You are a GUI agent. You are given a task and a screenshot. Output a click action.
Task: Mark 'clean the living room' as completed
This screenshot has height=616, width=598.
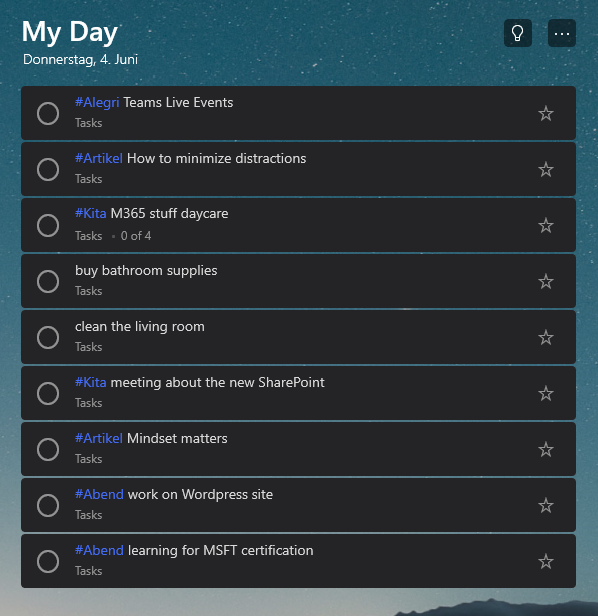(x=48, y=337)
